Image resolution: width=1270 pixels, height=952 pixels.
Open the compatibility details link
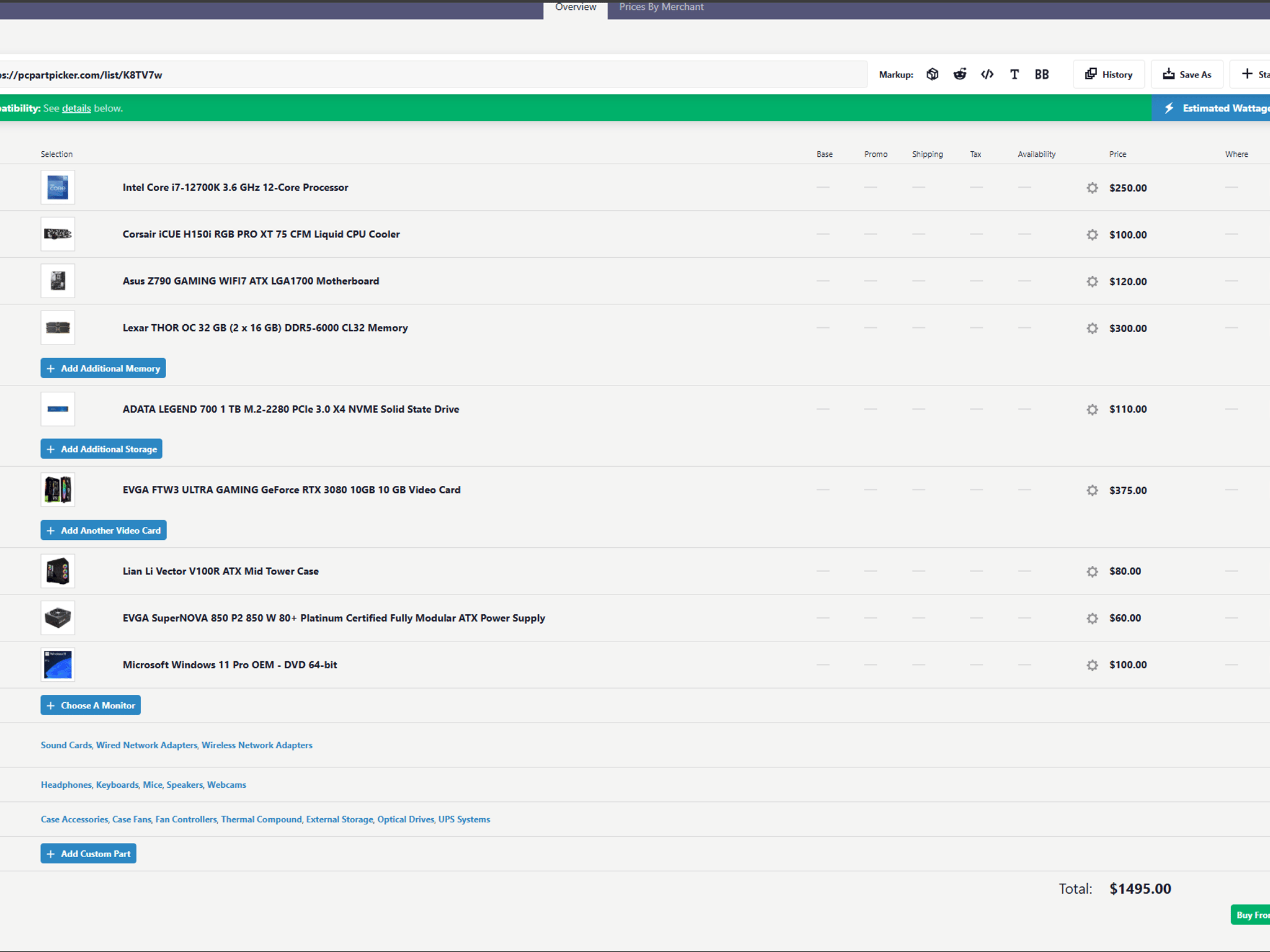coord(76,108)
